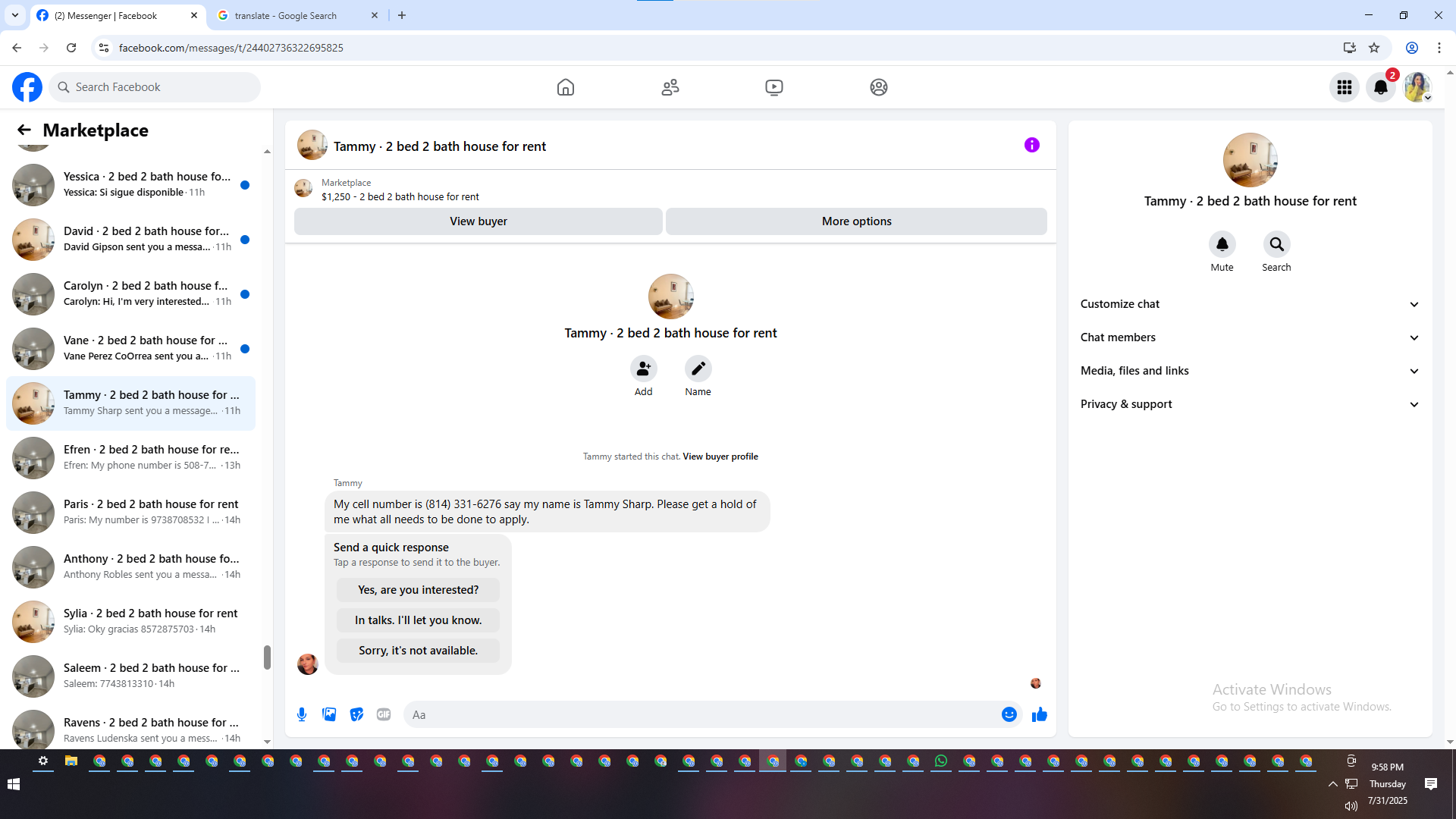Screen dimensions: 1456x819
Task: Send a thumbs up like
Action: (1039, 714)
